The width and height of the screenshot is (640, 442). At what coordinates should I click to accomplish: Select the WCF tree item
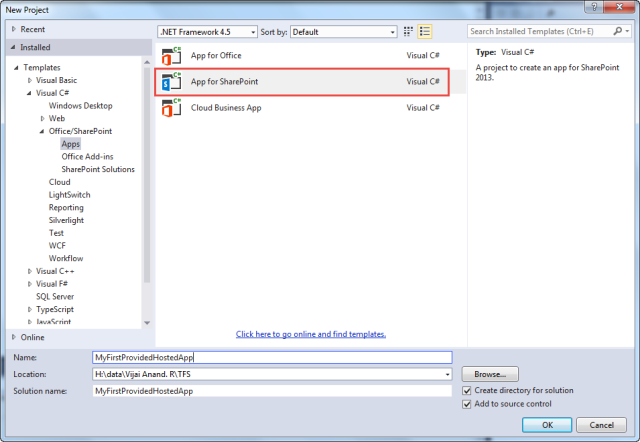tap(57, 245)
